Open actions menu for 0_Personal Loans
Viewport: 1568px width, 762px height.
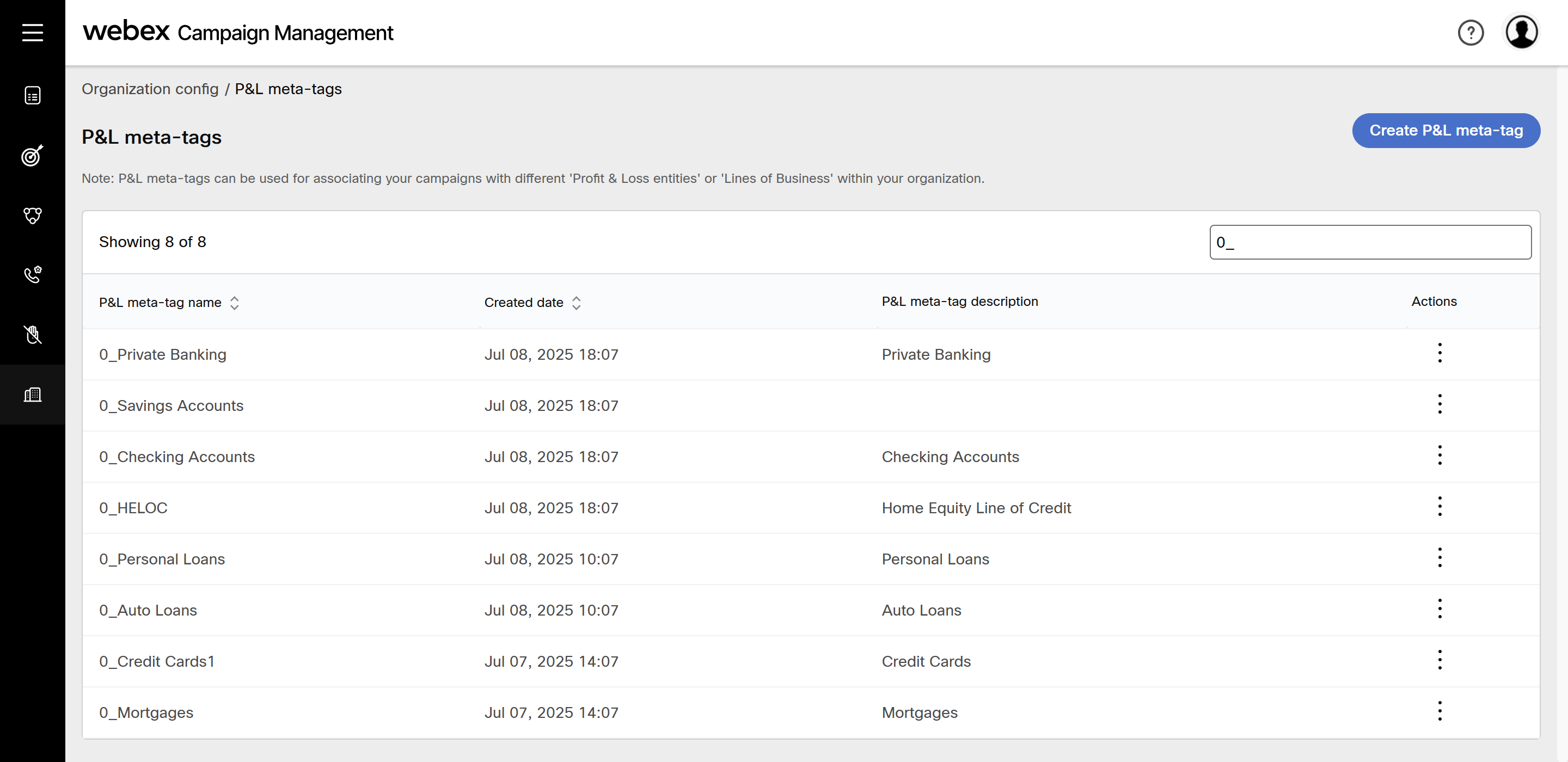tap(1440, 557)
